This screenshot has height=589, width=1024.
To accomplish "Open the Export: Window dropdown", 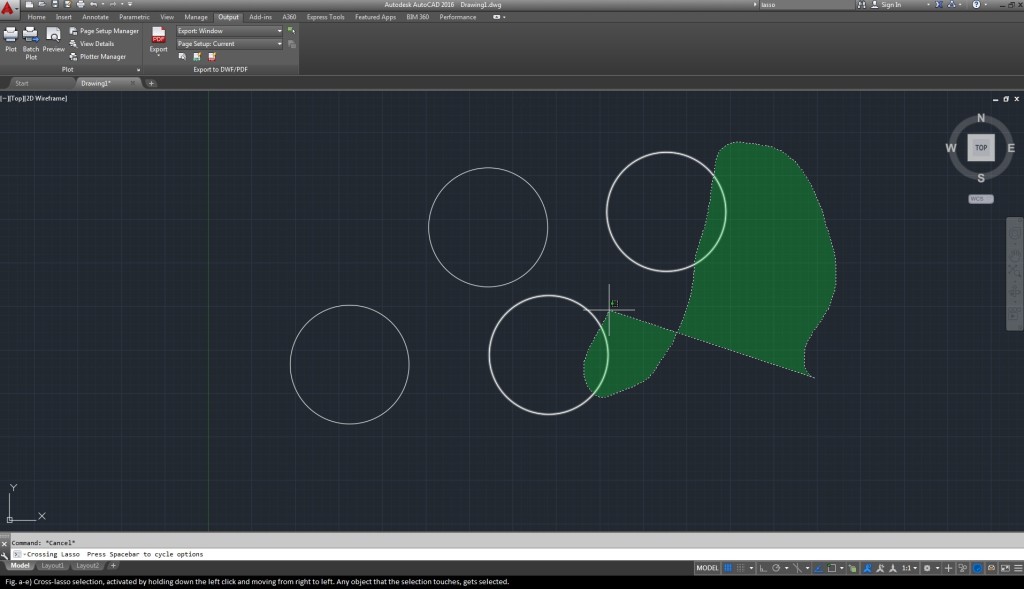I will pyautogui.click(x=229, y=31).
